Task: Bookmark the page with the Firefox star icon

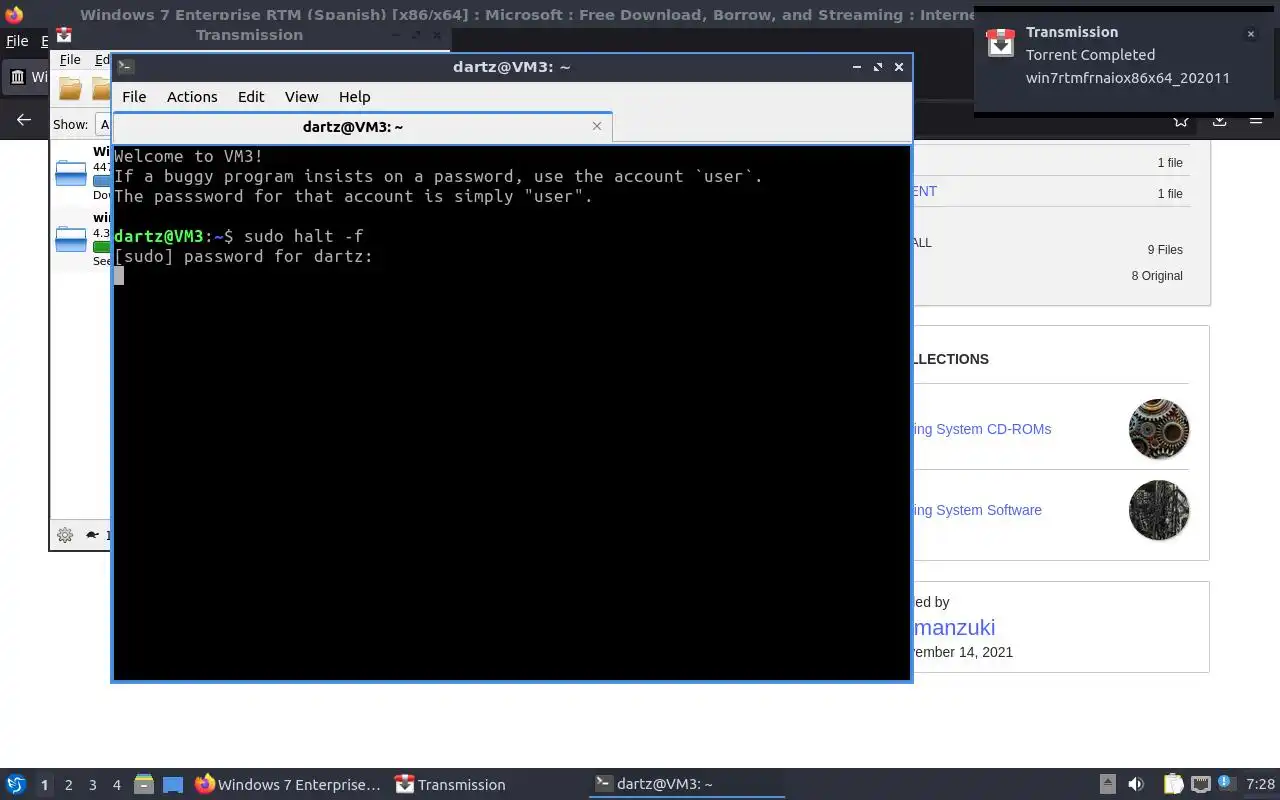Action: click(1181, 120)
